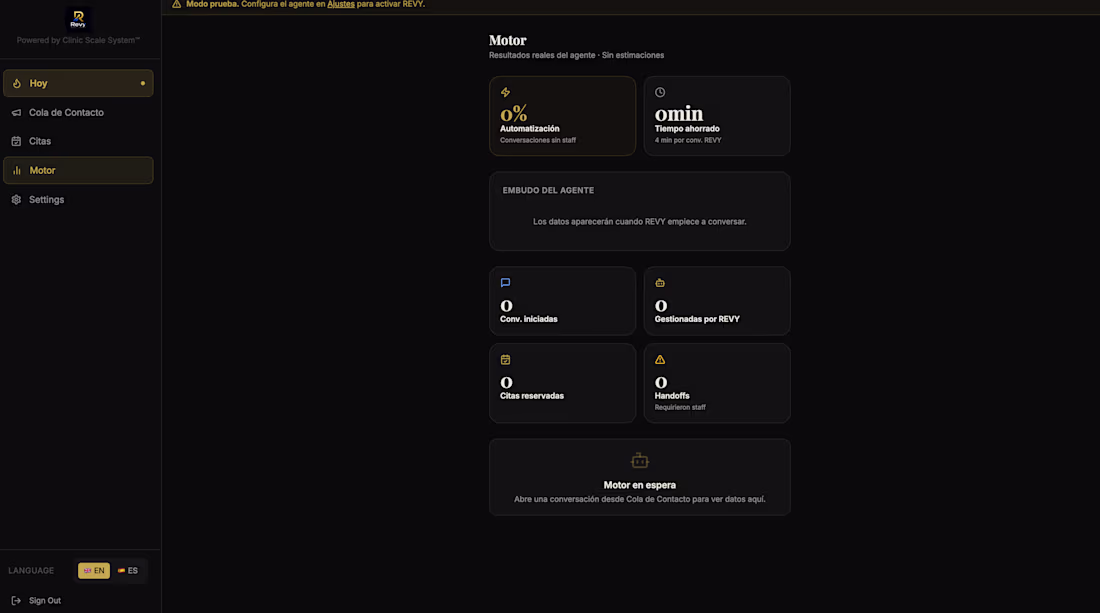1100x613 pixels.
Task: Select the Motor menu item
Action: coord(78,170)
